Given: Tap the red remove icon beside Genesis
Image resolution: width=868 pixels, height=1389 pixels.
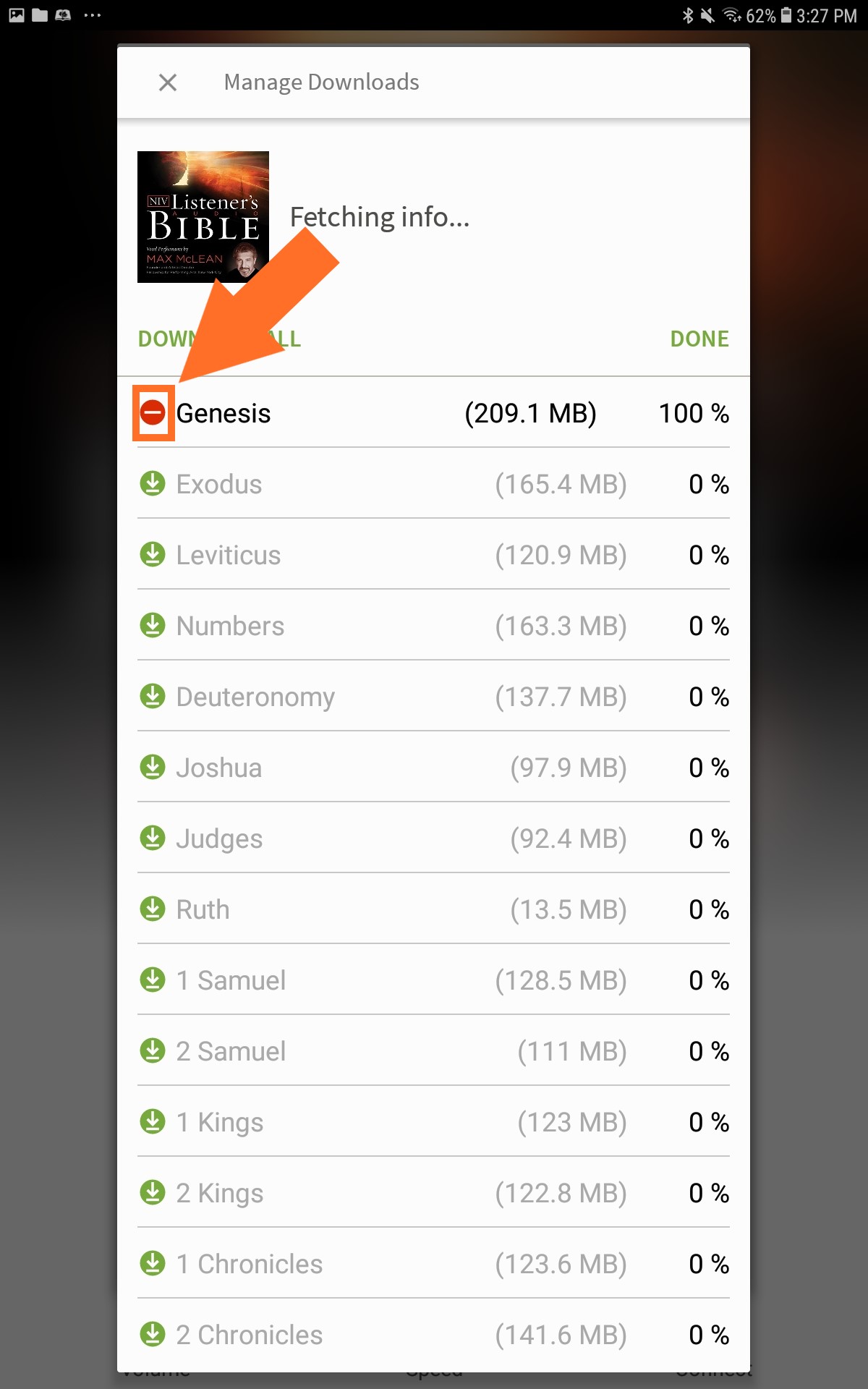Looking at the screenshot, I should [153, 412].
